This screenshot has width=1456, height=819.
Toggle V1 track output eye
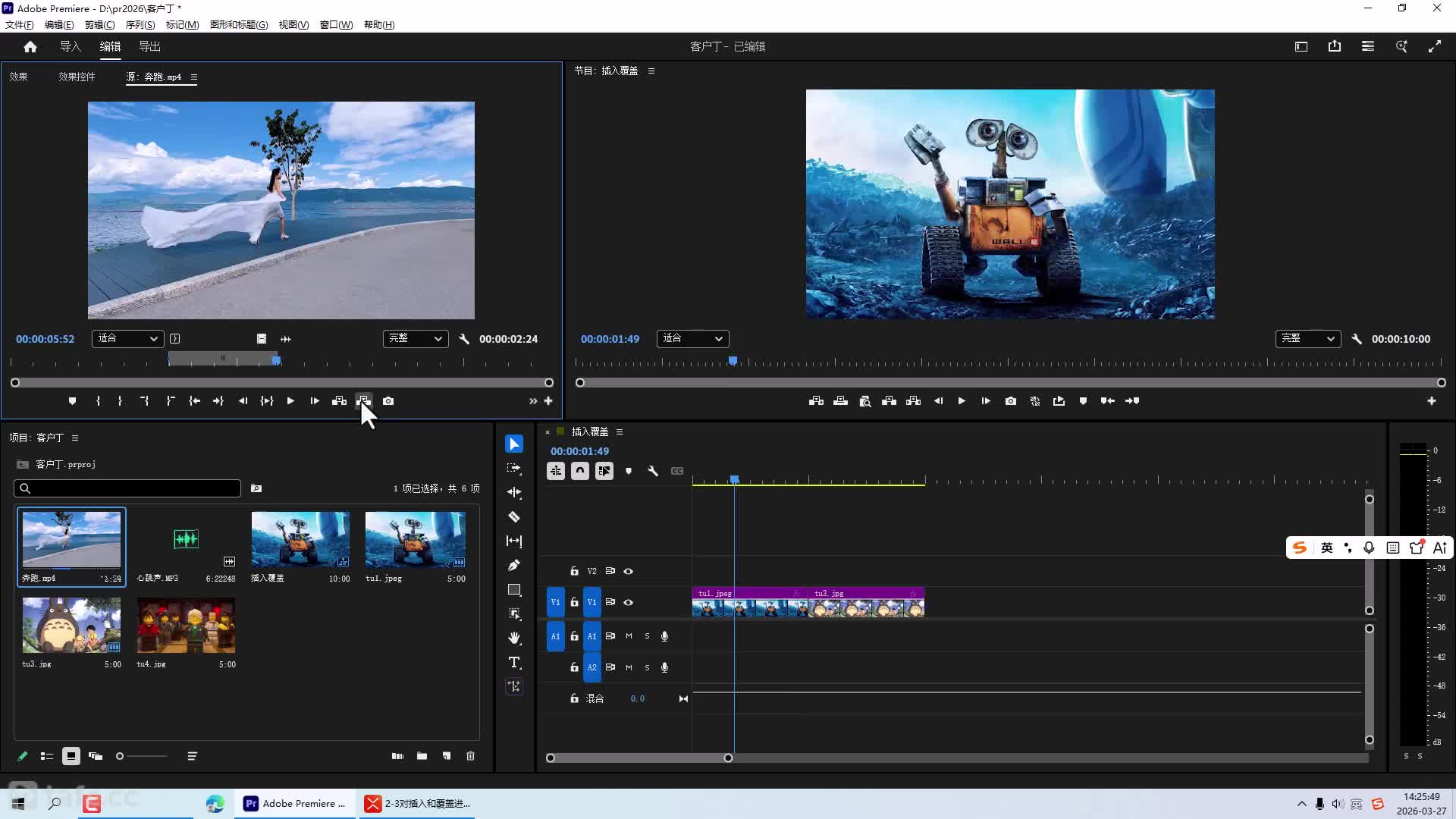click(628, 602)
